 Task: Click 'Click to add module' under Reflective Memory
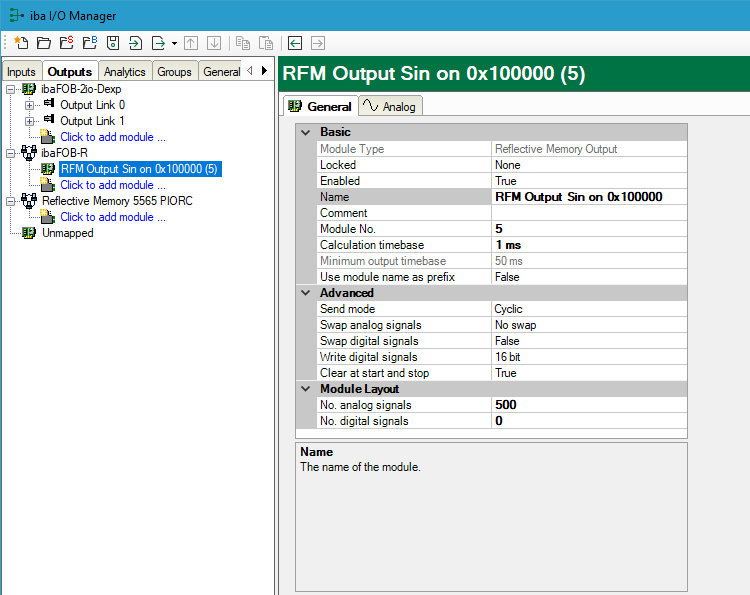click(x=112, y=217)
